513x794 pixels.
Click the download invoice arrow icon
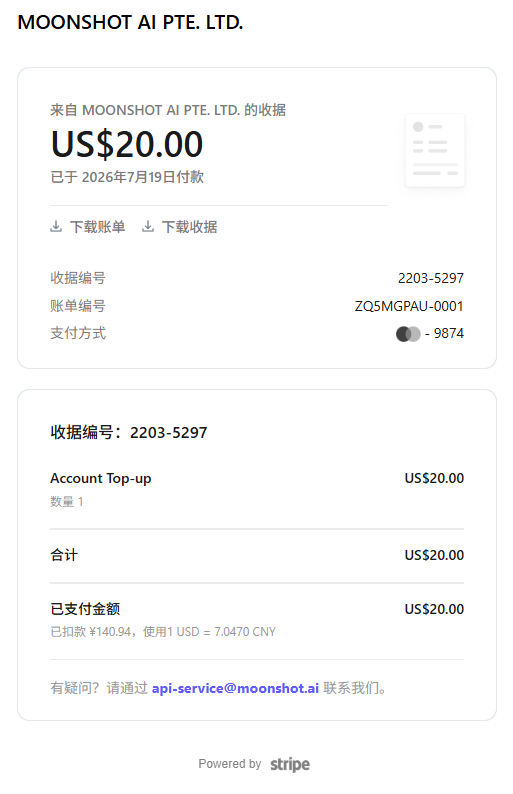click(56, 226)
